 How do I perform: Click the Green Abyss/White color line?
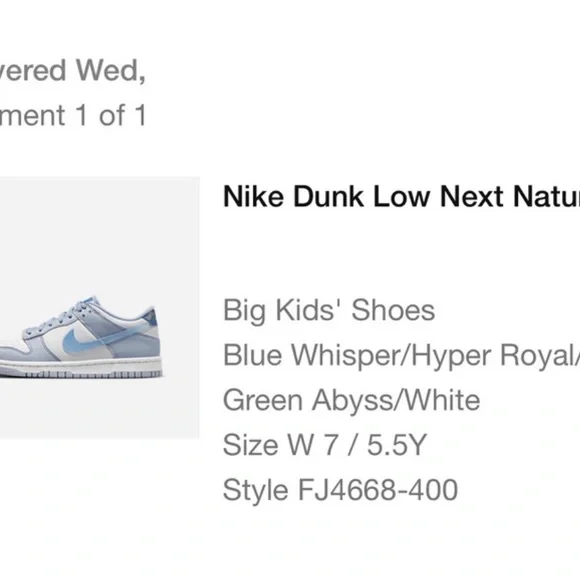tap(351, 400)
